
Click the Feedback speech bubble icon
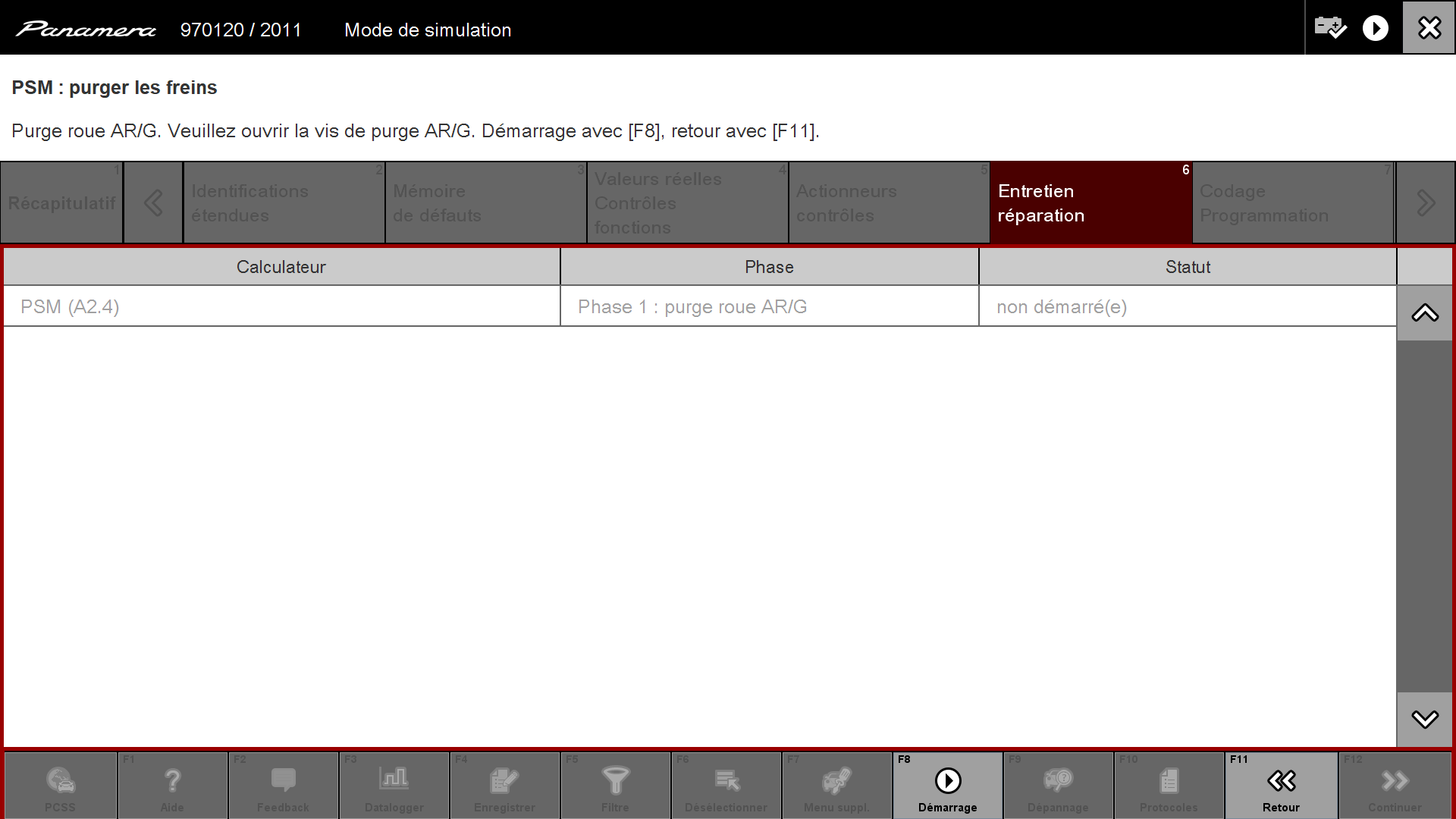(x=283, y=781)
